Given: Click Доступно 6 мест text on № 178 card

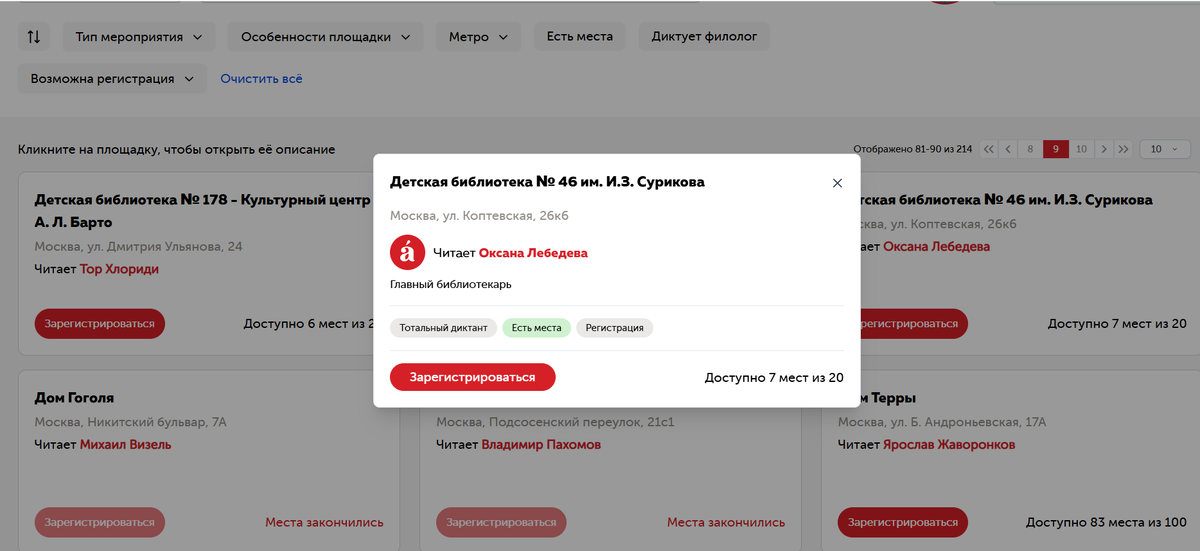Looking at the screenshot, I should click(x=307, y=324).
